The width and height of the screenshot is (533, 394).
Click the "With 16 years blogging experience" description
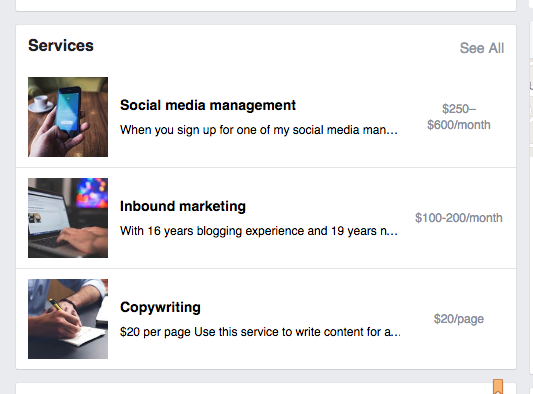pyautogui.click(x=259, y=231)
